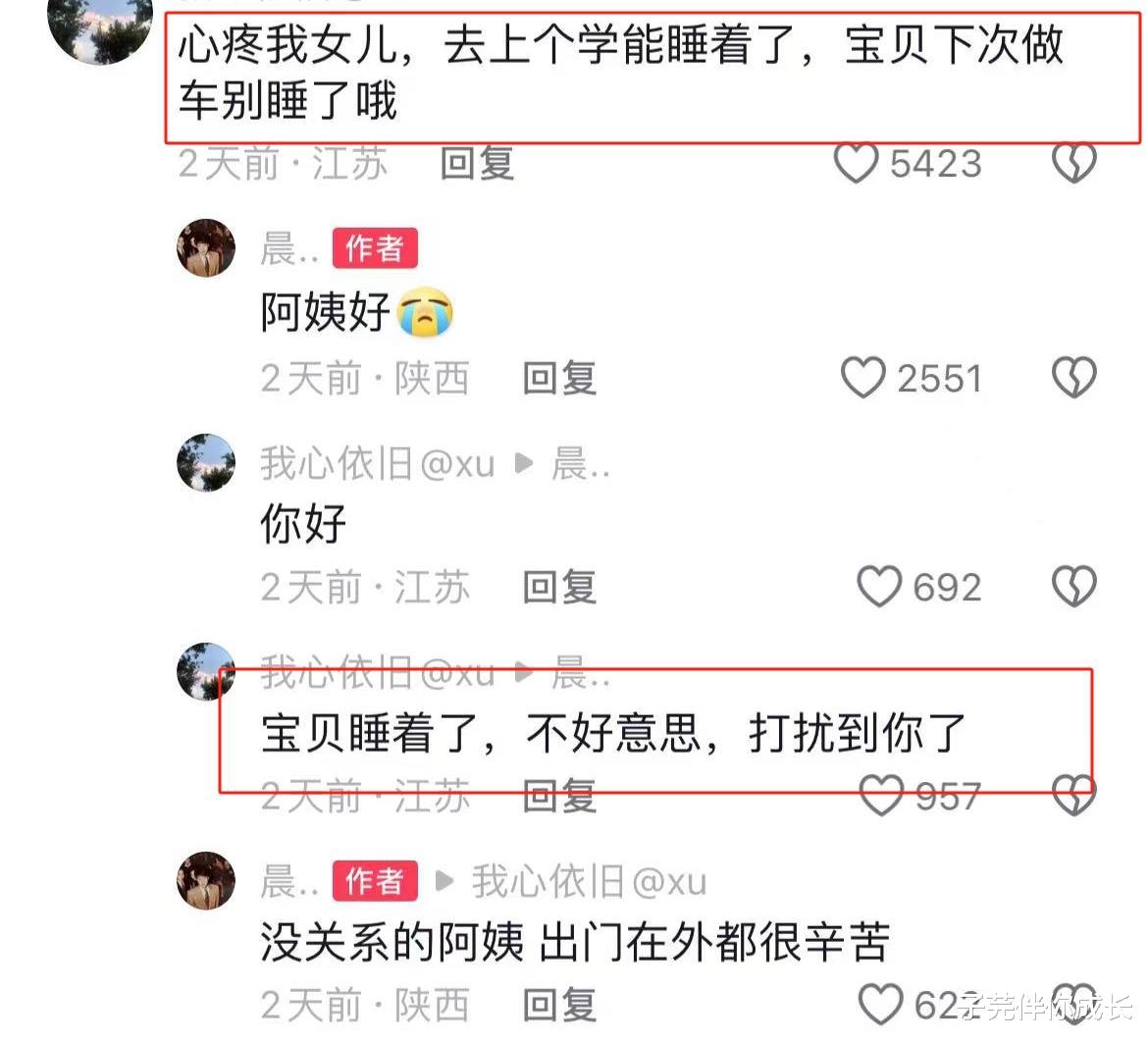This screenshot has width=1148, height=1041.
Task: Tap 回复 under the 阿姨好 comment
Action: click(560, 379)
